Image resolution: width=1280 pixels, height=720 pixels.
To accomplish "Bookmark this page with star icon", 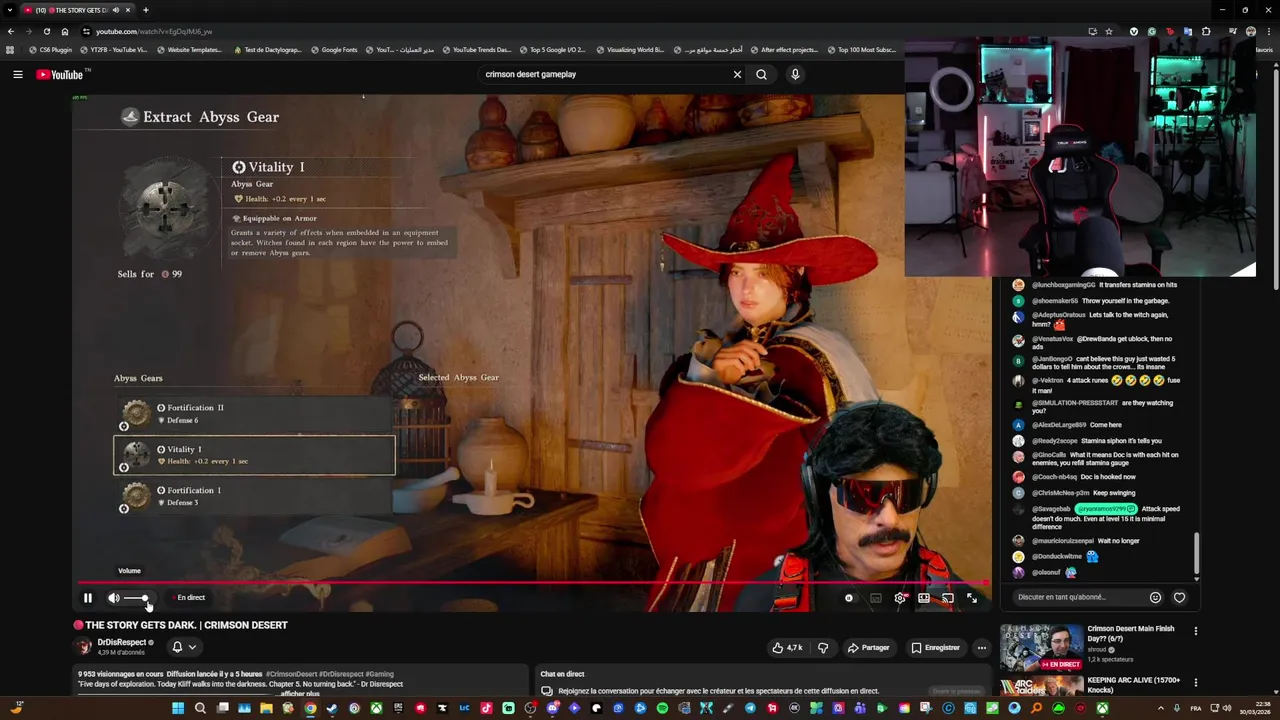I will coord(1109,31).
